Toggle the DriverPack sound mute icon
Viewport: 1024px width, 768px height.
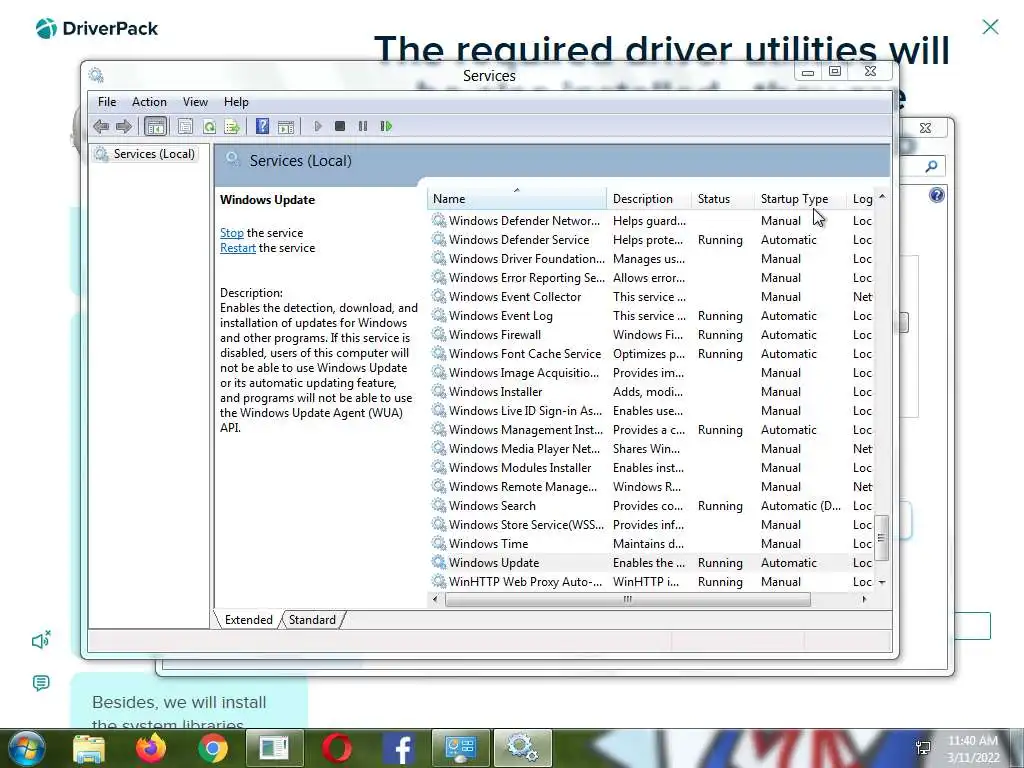coord(41,640)
